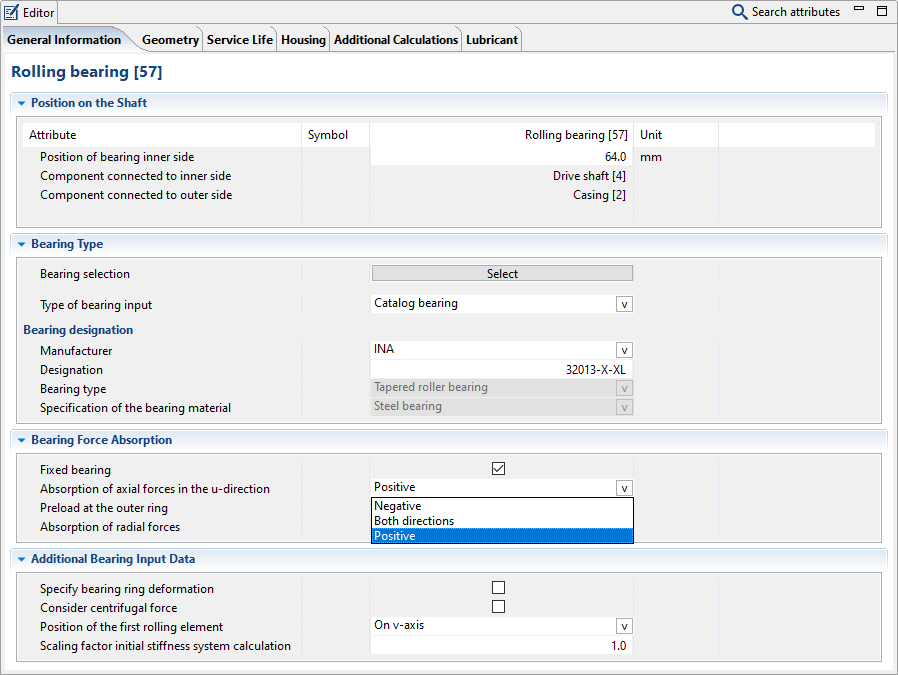This screenshot has width=898, height=675.
Task: Open the Manufacturer dropdown
Action: pyautogui.click(x=624, y=351)
